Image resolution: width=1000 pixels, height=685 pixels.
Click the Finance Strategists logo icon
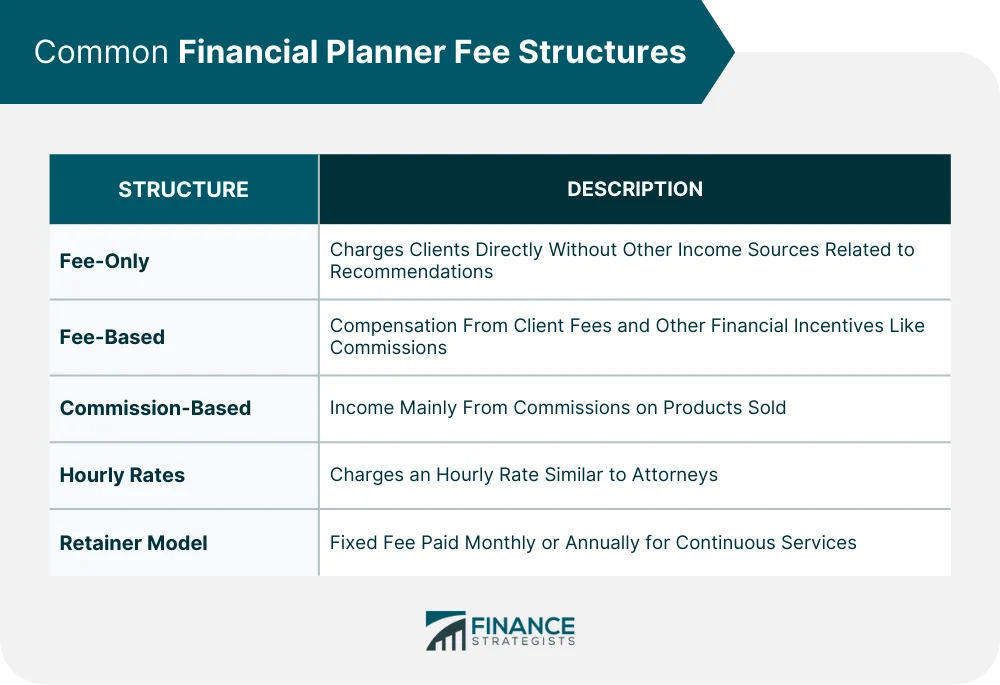tap(445, 631)
